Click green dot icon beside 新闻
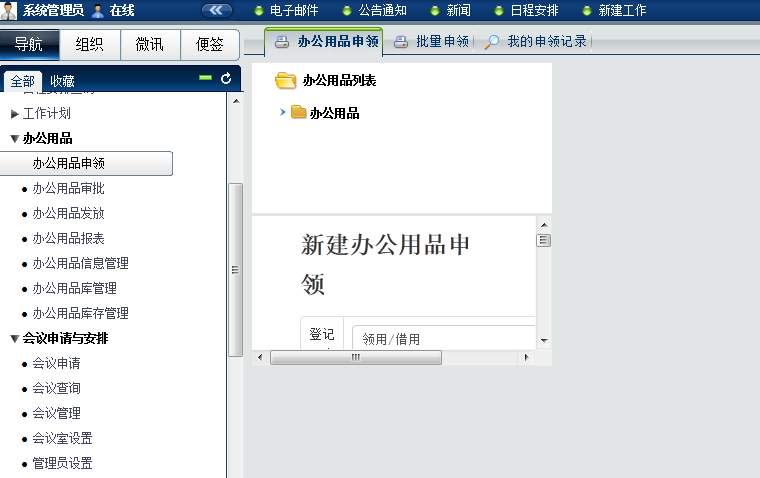 tap(435, 11)
